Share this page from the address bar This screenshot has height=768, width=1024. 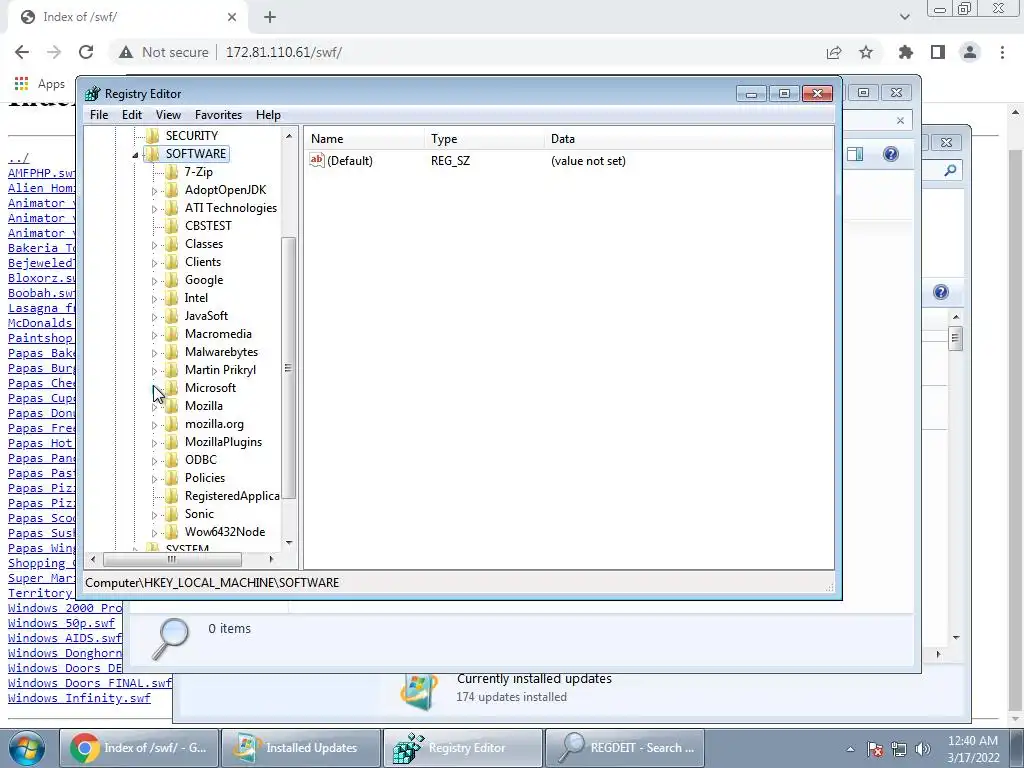834,52
